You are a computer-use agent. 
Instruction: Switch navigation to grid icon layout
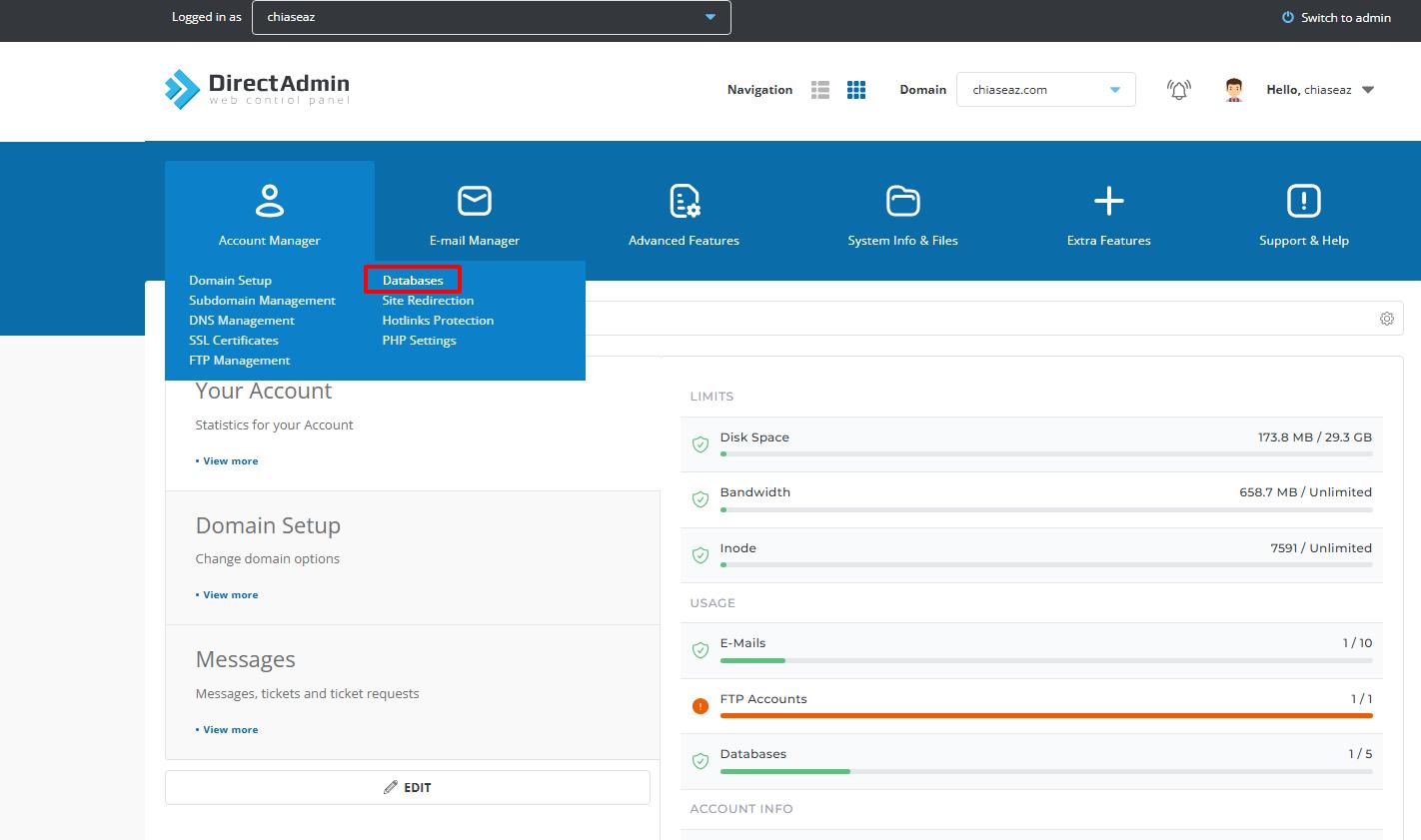click(x=856, y=90)
